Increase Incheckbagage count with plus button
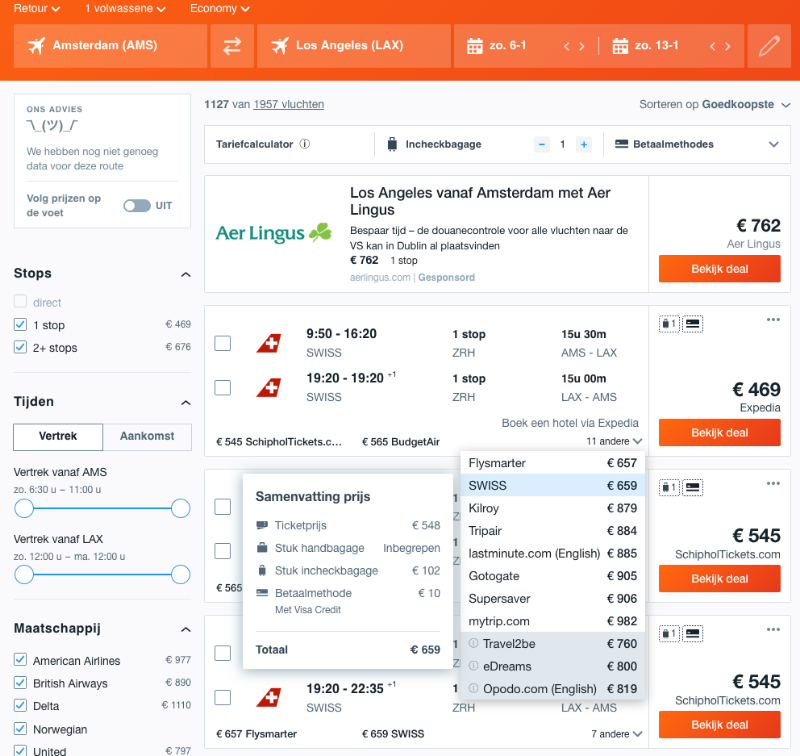Screen dimensions: 800x756 [x=584, y=144]
